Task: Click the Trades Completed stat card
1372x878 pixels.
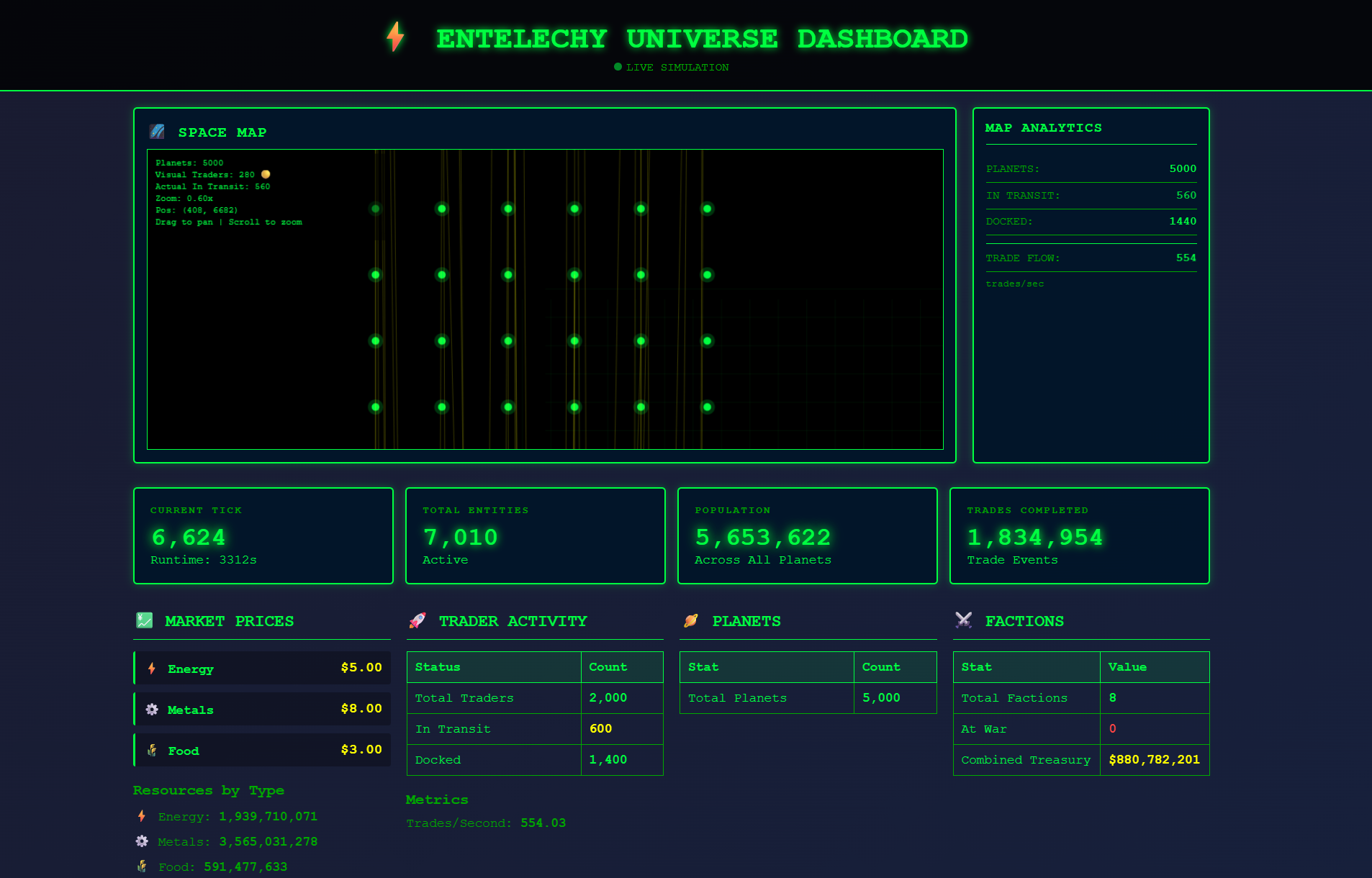Action: [1080, 535]
